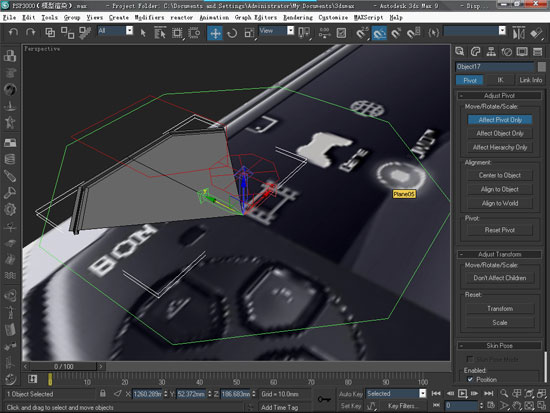Open the Utilities command panel tab

[537, 52]
